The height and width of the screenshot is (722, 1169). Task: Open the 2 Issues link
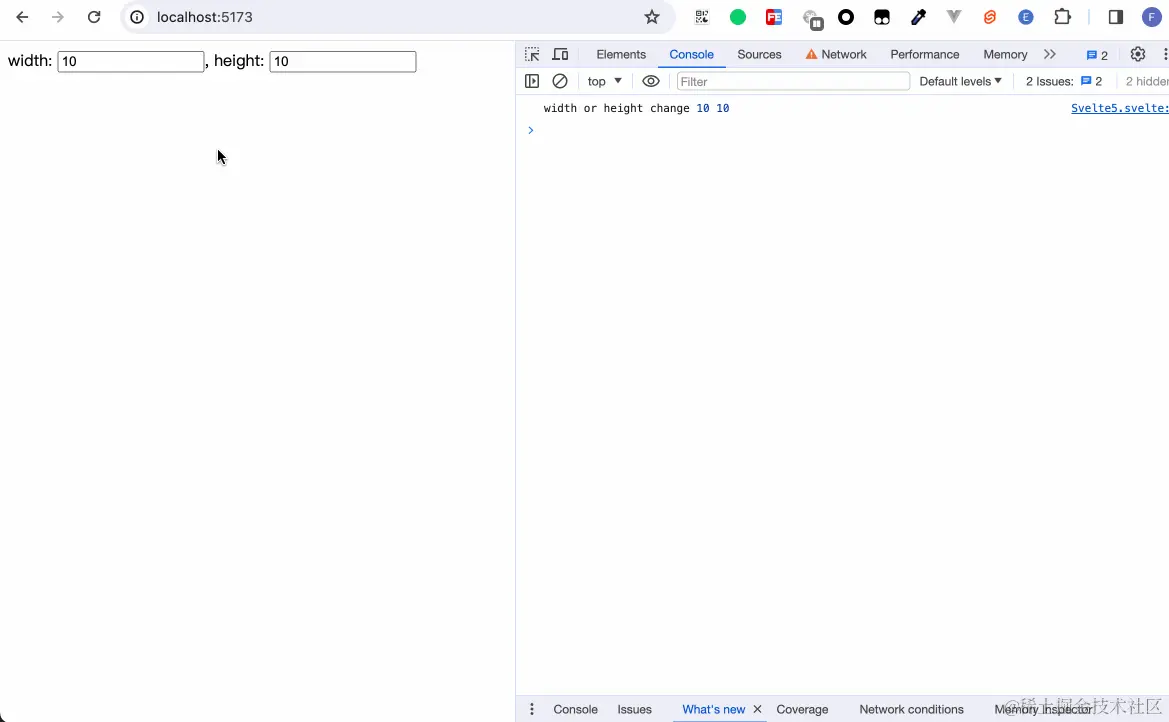[1064, 81]
